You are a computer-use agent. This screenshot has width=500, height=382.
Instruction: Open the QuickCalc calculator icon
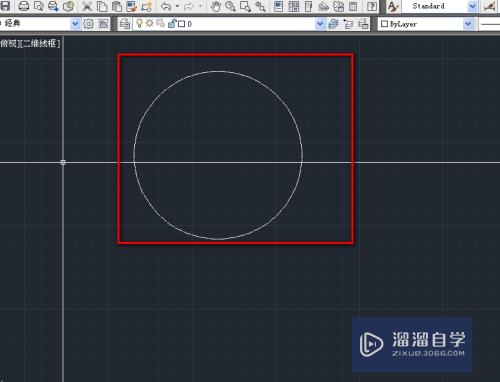(x=353, y=6)
